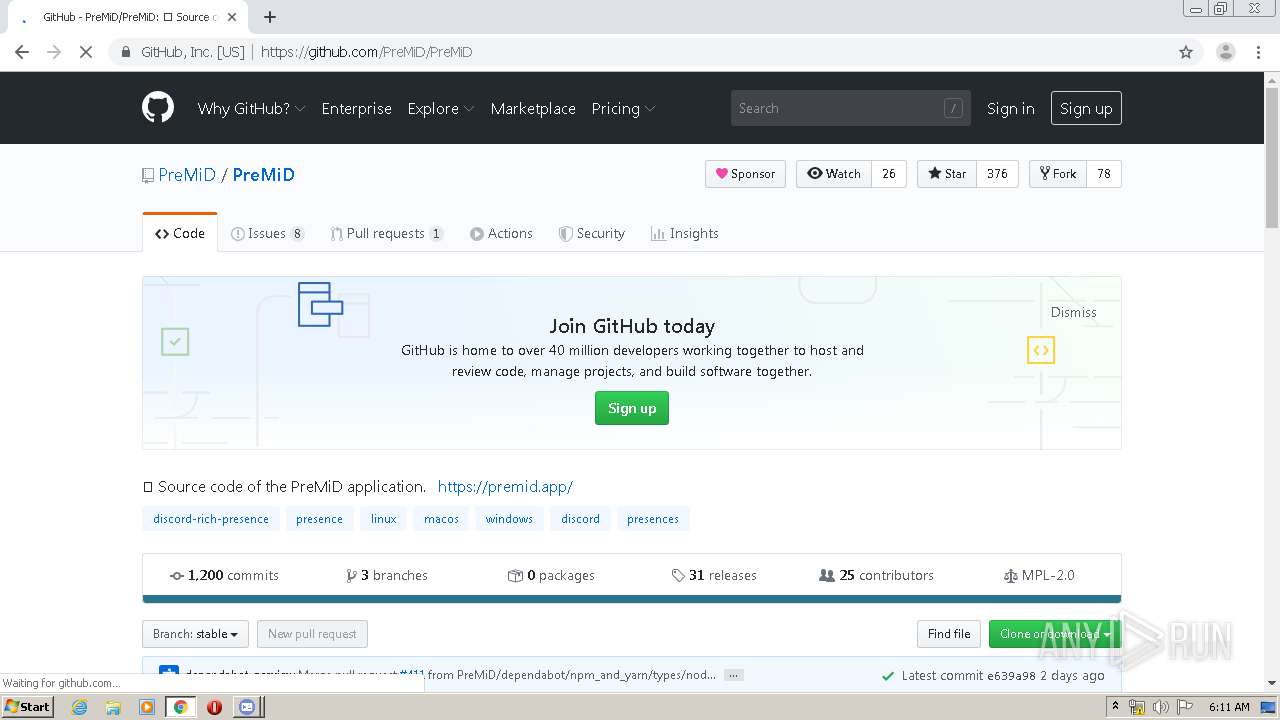
Task: Open the Insights tab
Action: pos(684,233)
